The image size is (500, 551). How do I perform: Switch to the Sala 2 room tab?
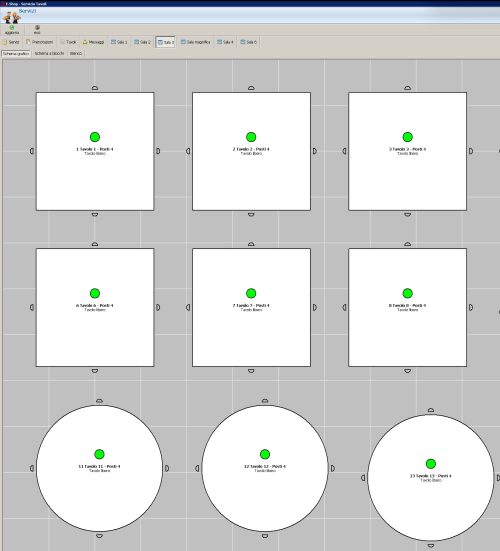coord(142,42)
